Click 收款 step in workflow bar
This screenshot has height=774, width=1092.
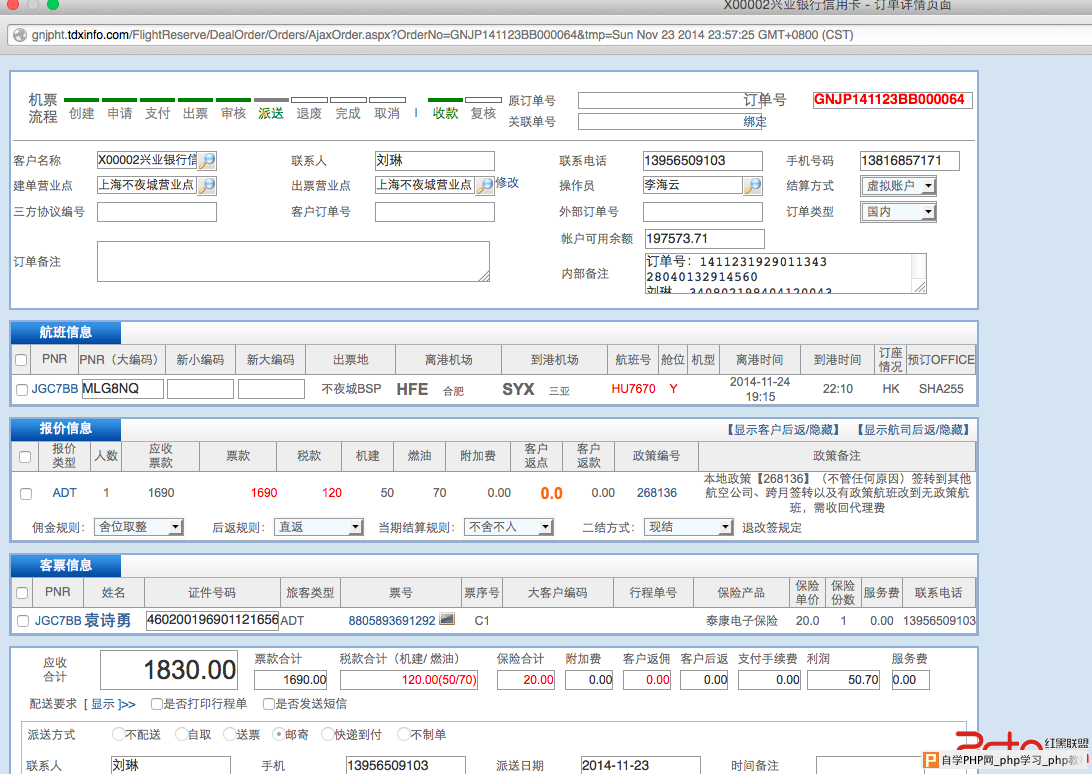445,114
